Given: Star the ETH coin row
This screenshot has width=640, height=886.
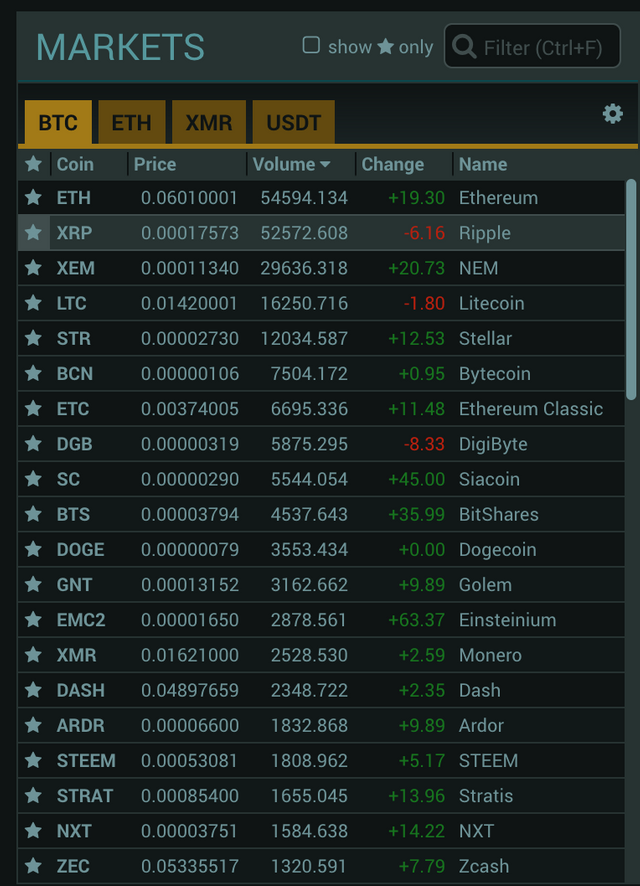Looking at the screenshot, I should (x=33, y=197).
